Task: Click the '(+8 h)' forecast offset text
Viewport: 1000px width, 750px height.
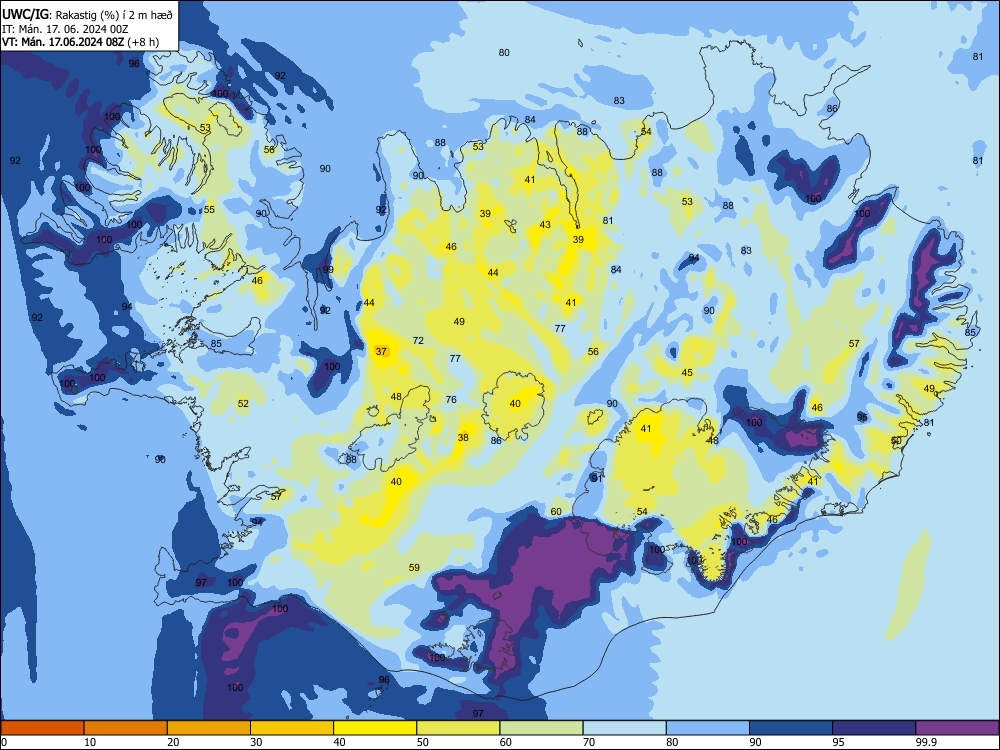Action: pos(143,42)
